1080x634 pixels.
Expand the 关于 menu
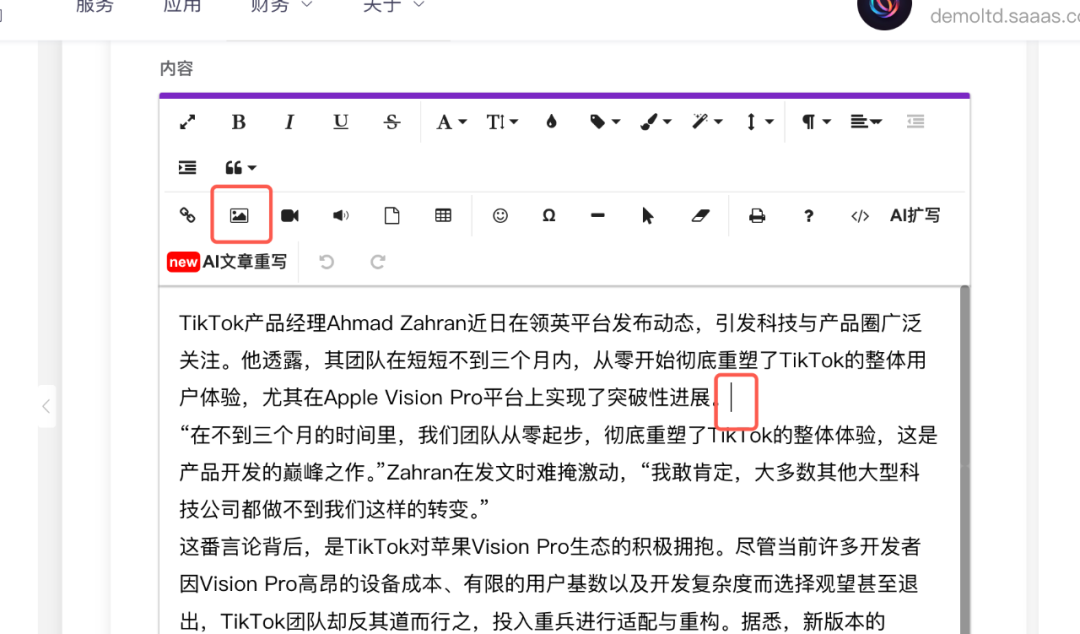[393, 6]
